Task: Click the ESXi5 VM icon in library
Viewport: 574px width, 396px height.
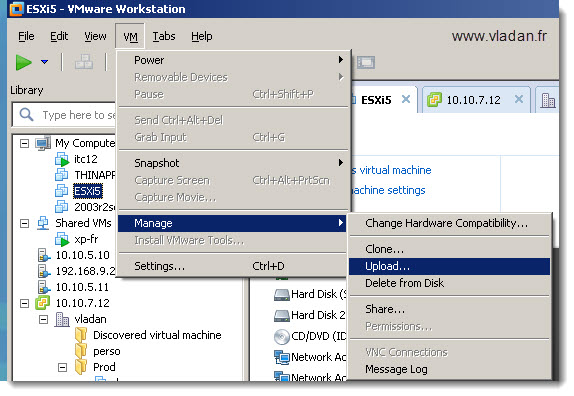Action: (62, 191)
